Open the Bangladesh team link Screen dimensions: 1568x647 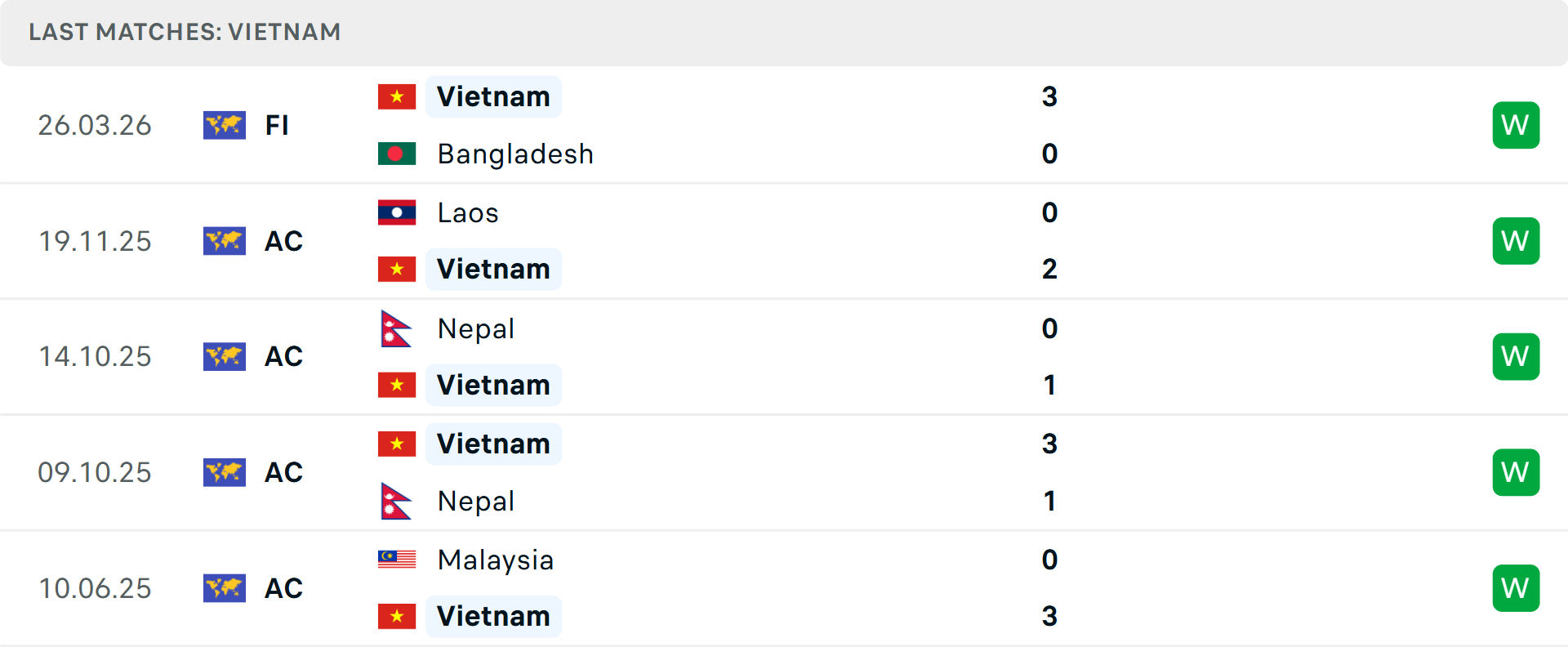pyautogui.click(x=515, y=154)
